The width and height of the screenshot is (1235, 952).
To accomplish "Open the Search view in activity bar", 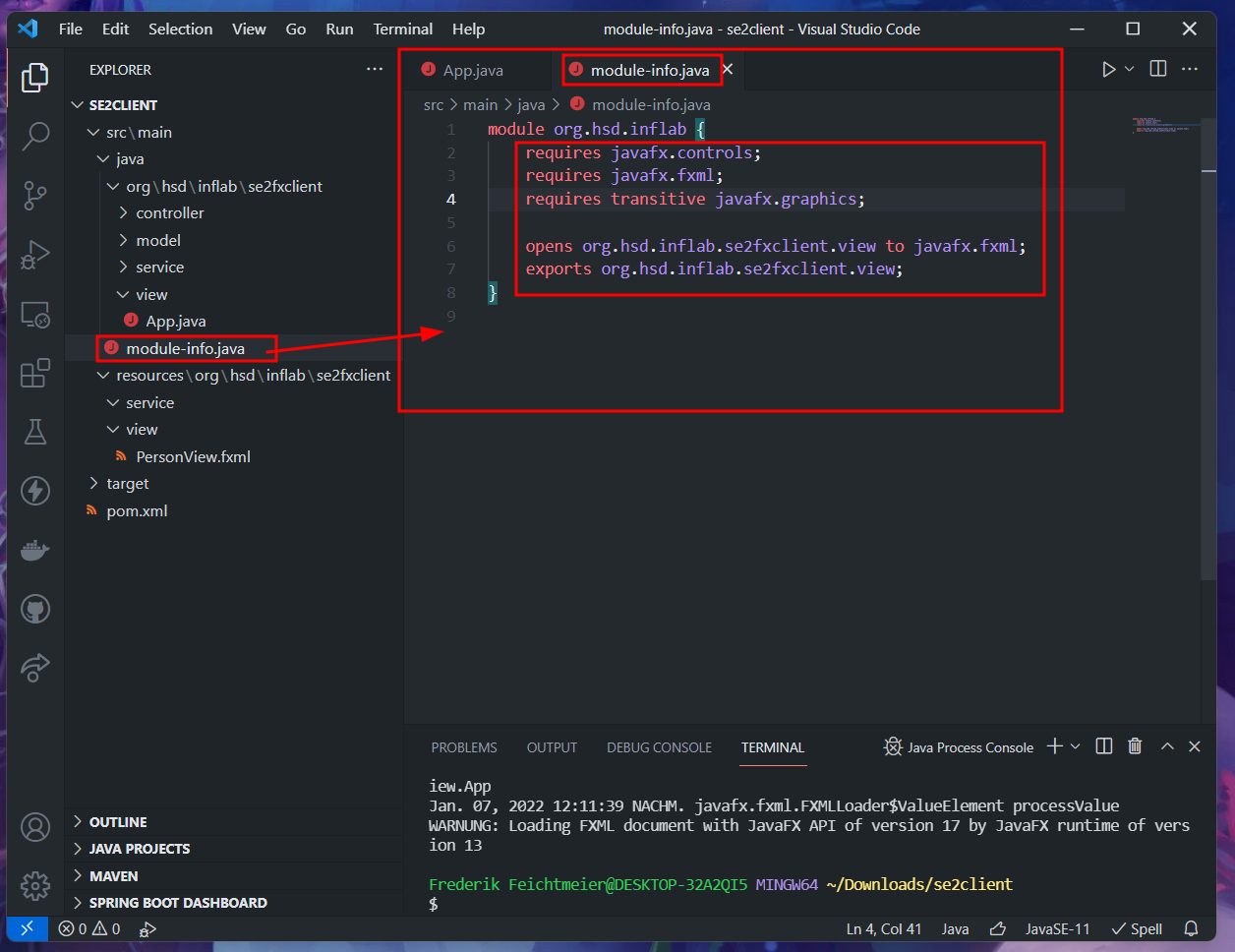I will (x=35, y=136).
